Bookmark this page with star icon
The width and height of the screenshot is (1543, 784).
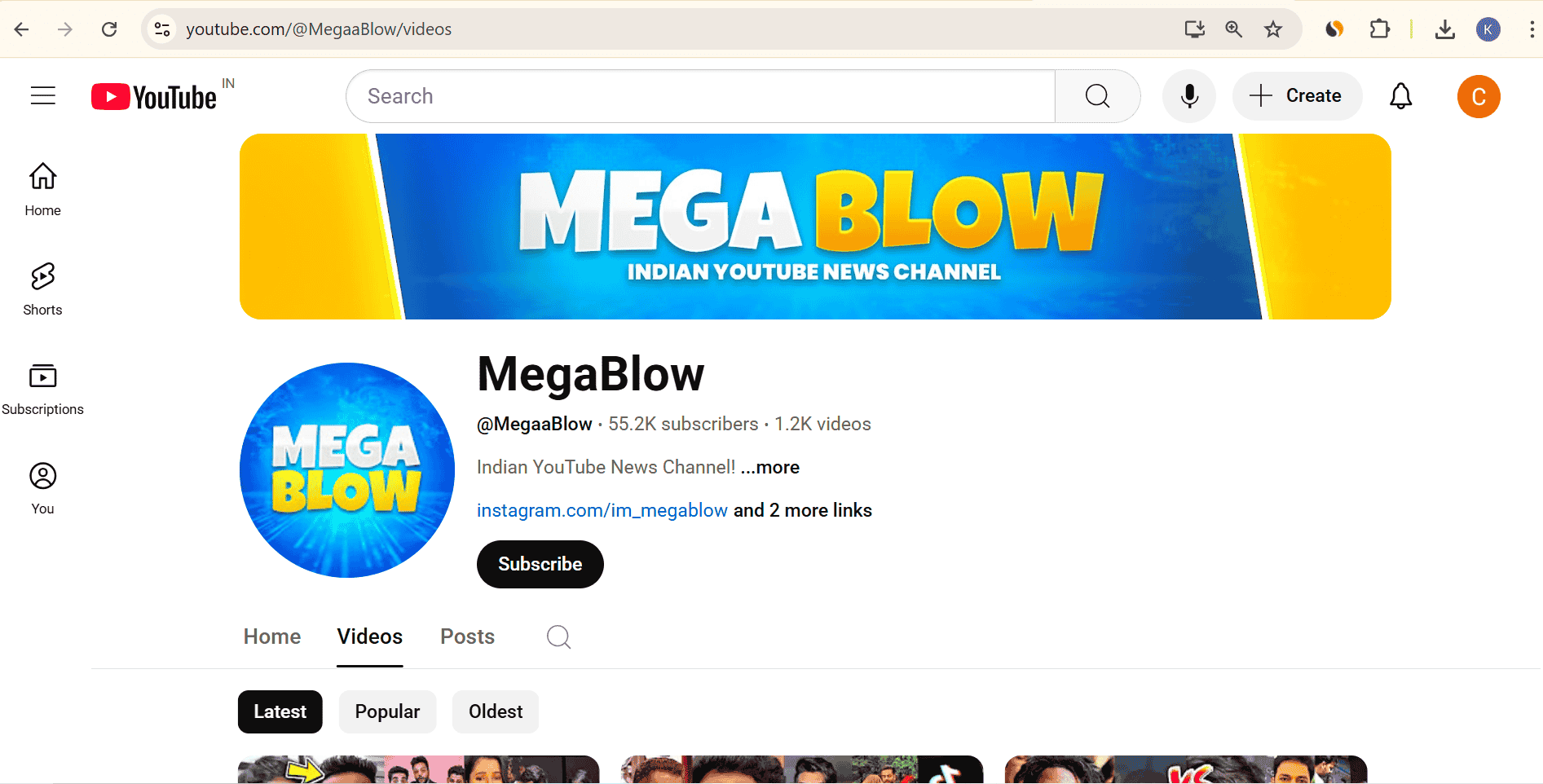[x=1272, y=29]
